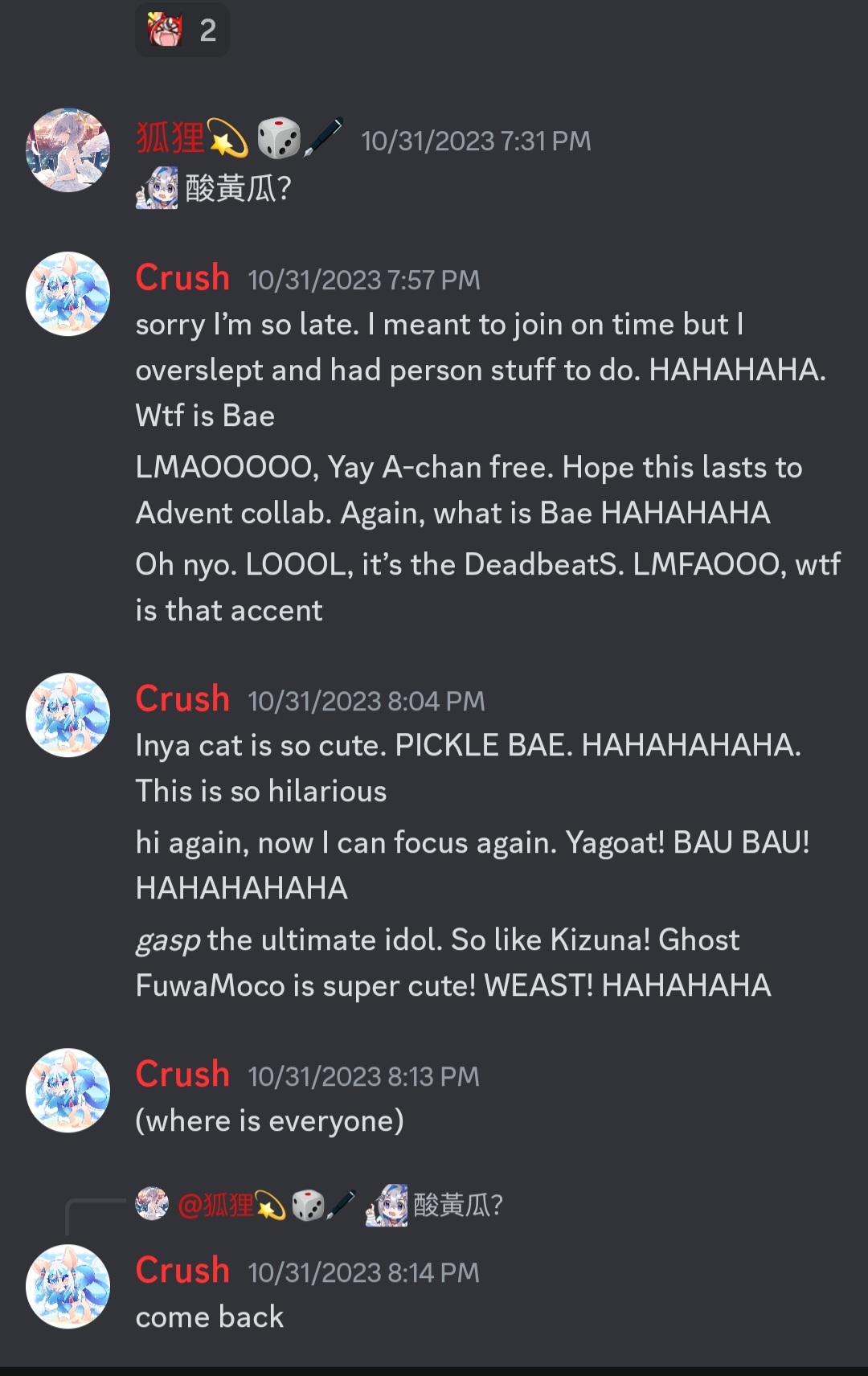This screenshot has height=1376, width=868.
Task: Open Crush's avatar on the 7:57 PM message
Action: coord(68,294)
